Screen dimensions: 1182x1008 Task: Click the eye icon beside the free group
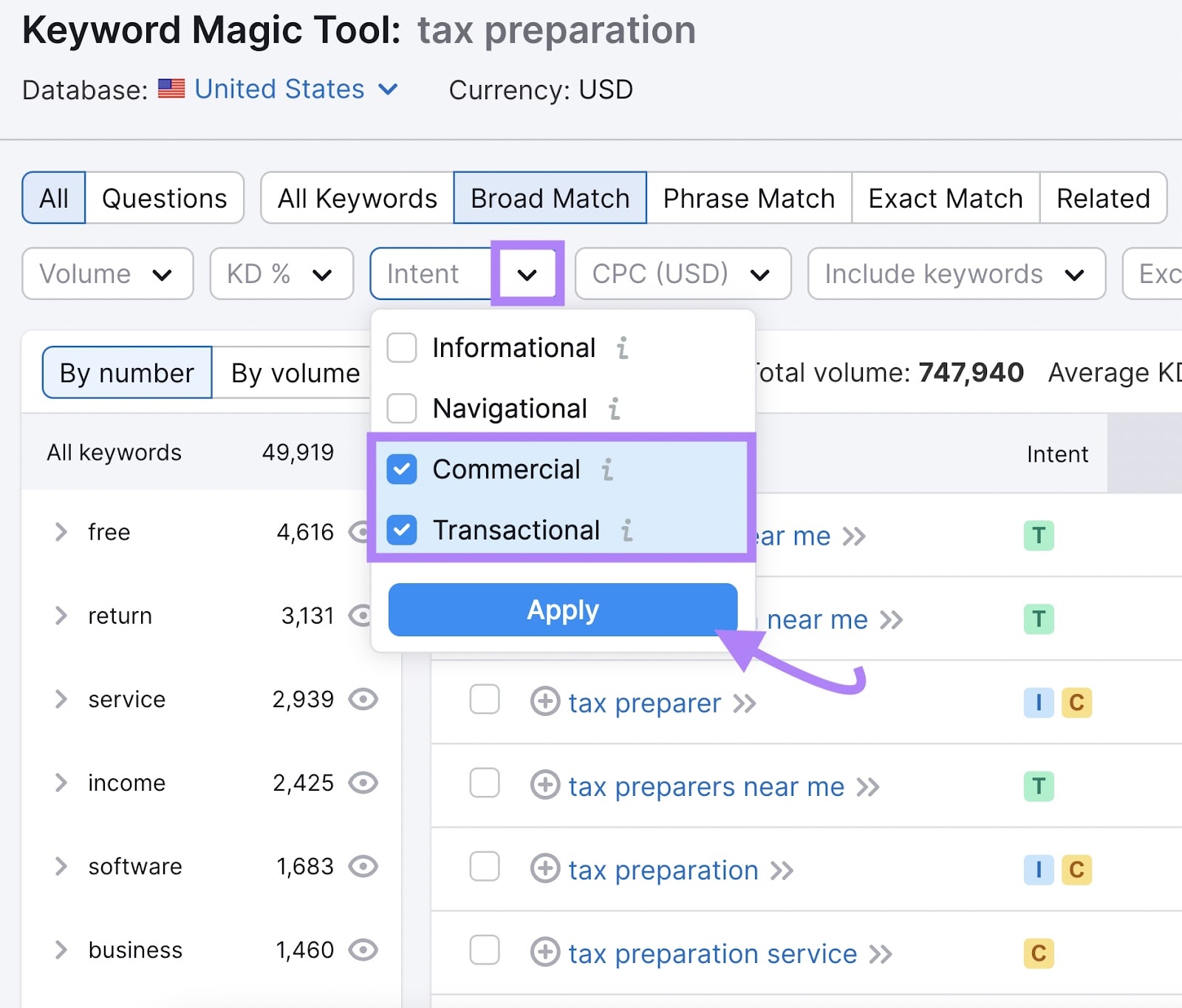coord(362,532)
